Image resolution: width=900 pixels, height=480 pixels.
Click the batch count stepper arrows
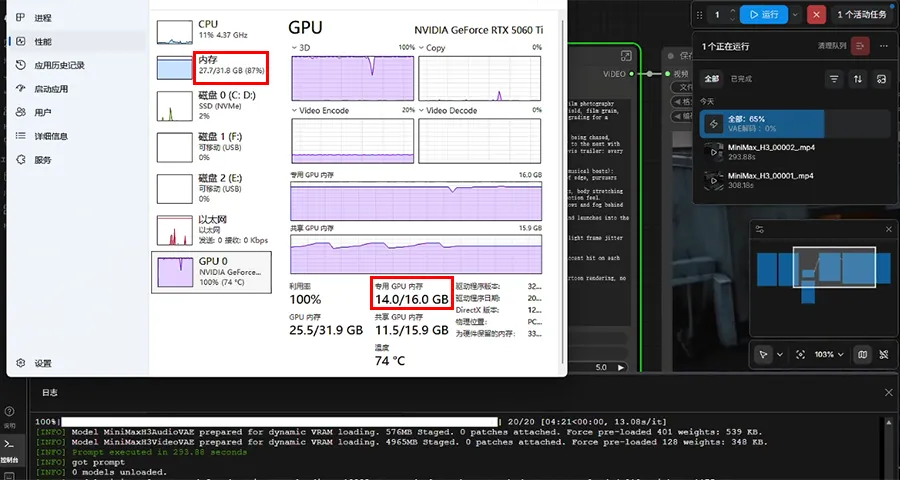tap(732, 14)
